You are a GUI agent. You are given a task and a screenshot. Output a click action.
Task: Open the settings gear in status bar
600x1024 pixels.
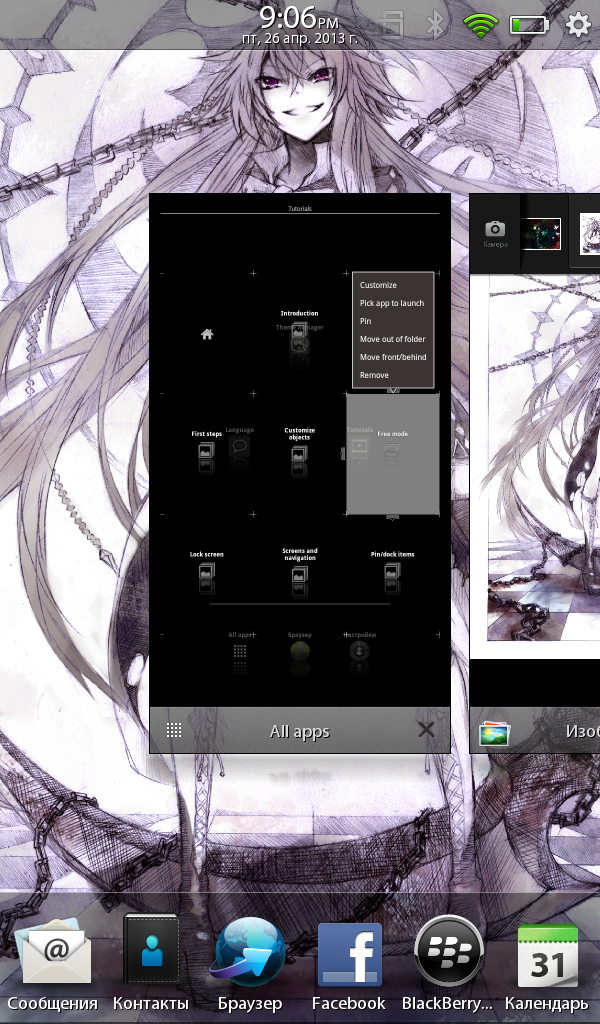coord(577,25)
